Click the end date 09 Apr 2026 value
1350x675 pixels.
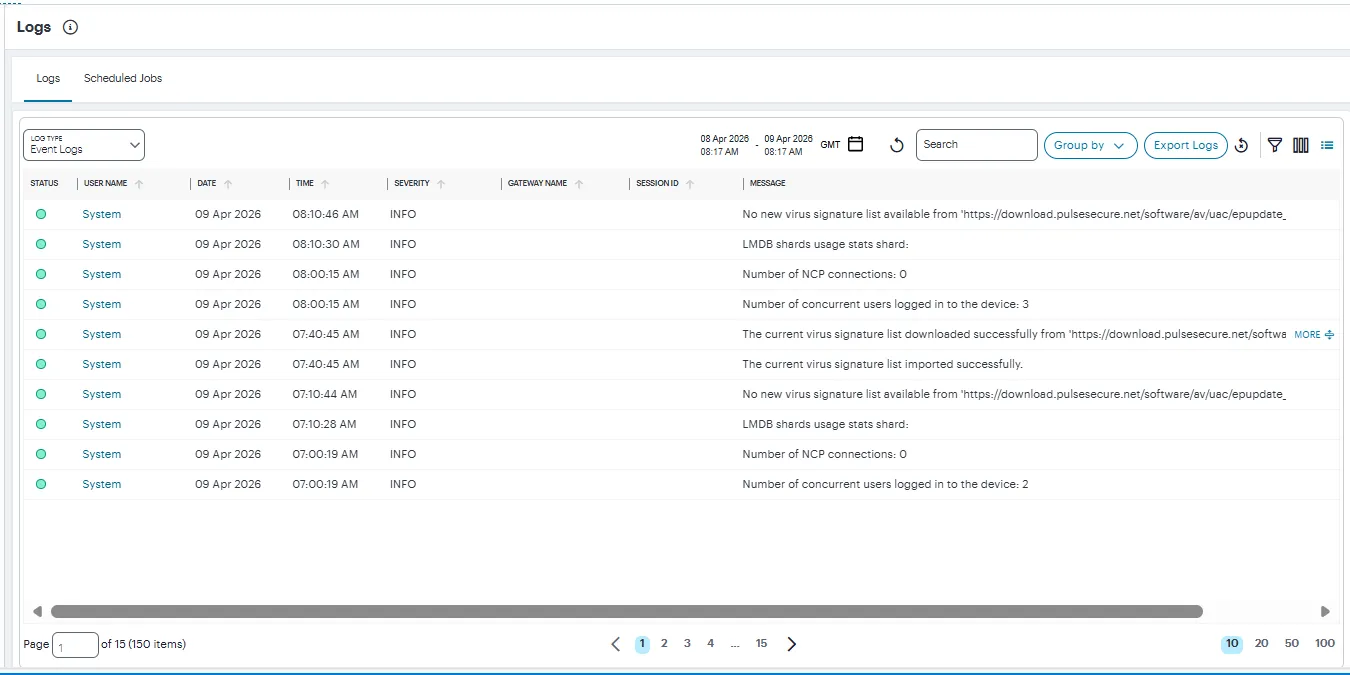[x=789, y=139]
